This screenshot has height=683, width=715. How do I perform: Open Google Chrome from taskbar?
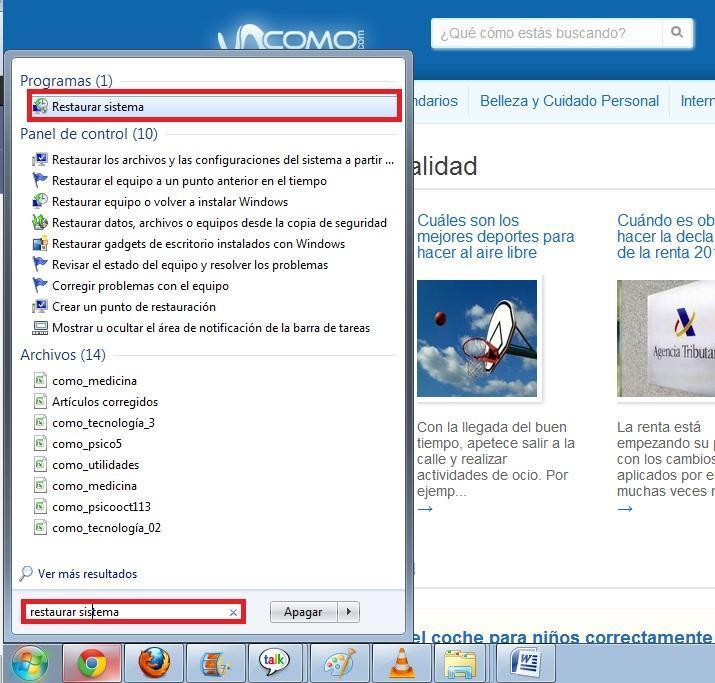pyautogui.click(x=92, y=662)
